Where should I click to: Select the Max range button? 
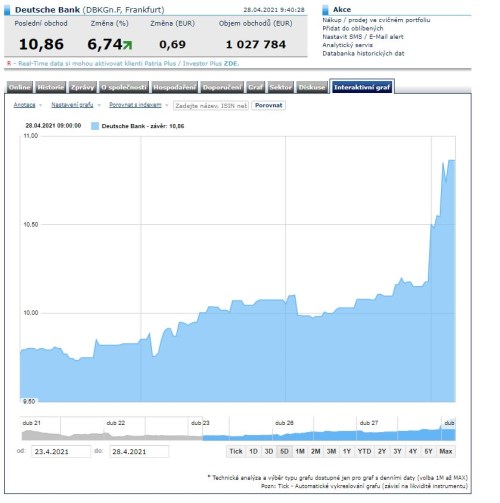pyautogui.click(x=446, y=452)
